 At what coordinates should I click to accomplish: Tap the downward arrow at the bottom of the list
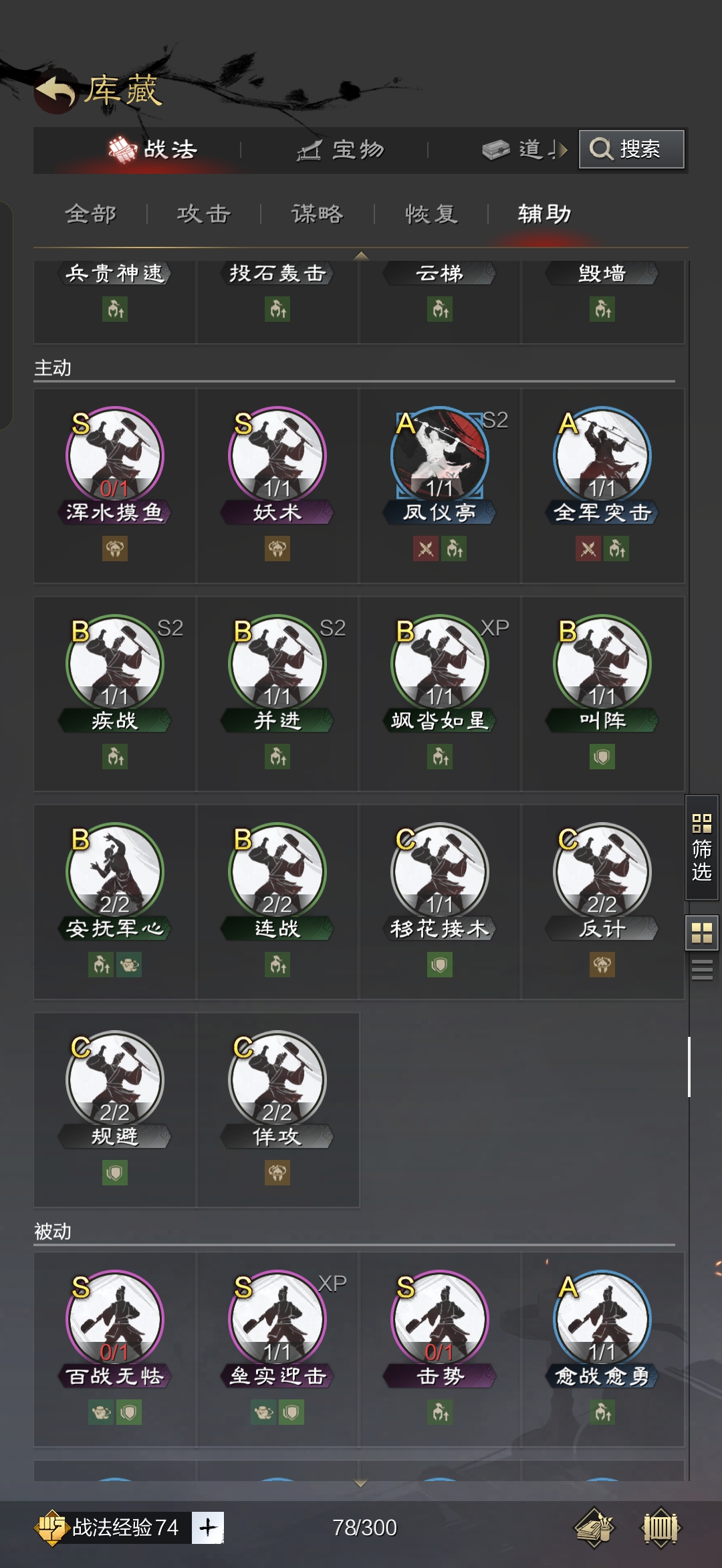coord(361,1483)
